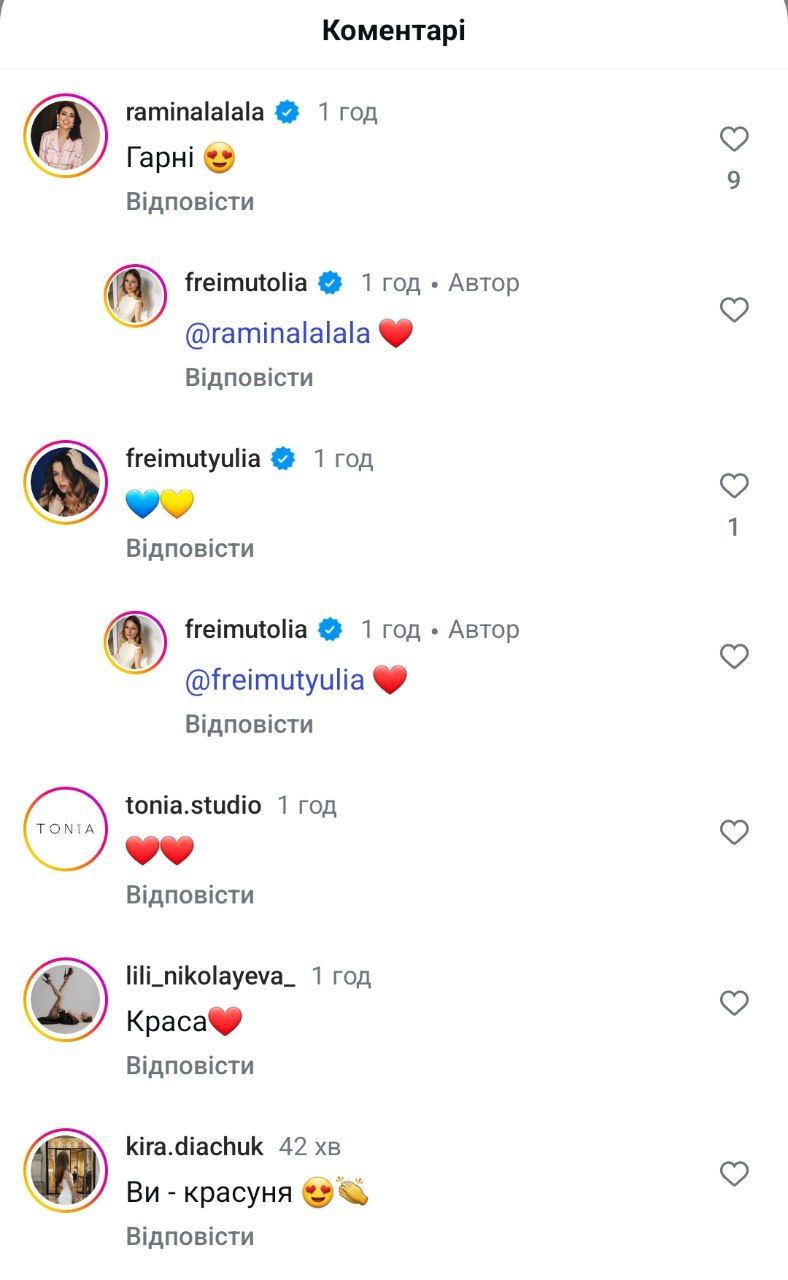Image resolution: width=788 pixels, height=1280 pixels.
Task: Open tonia.studio's logo avatar
Action: click(x=65, y=829)
